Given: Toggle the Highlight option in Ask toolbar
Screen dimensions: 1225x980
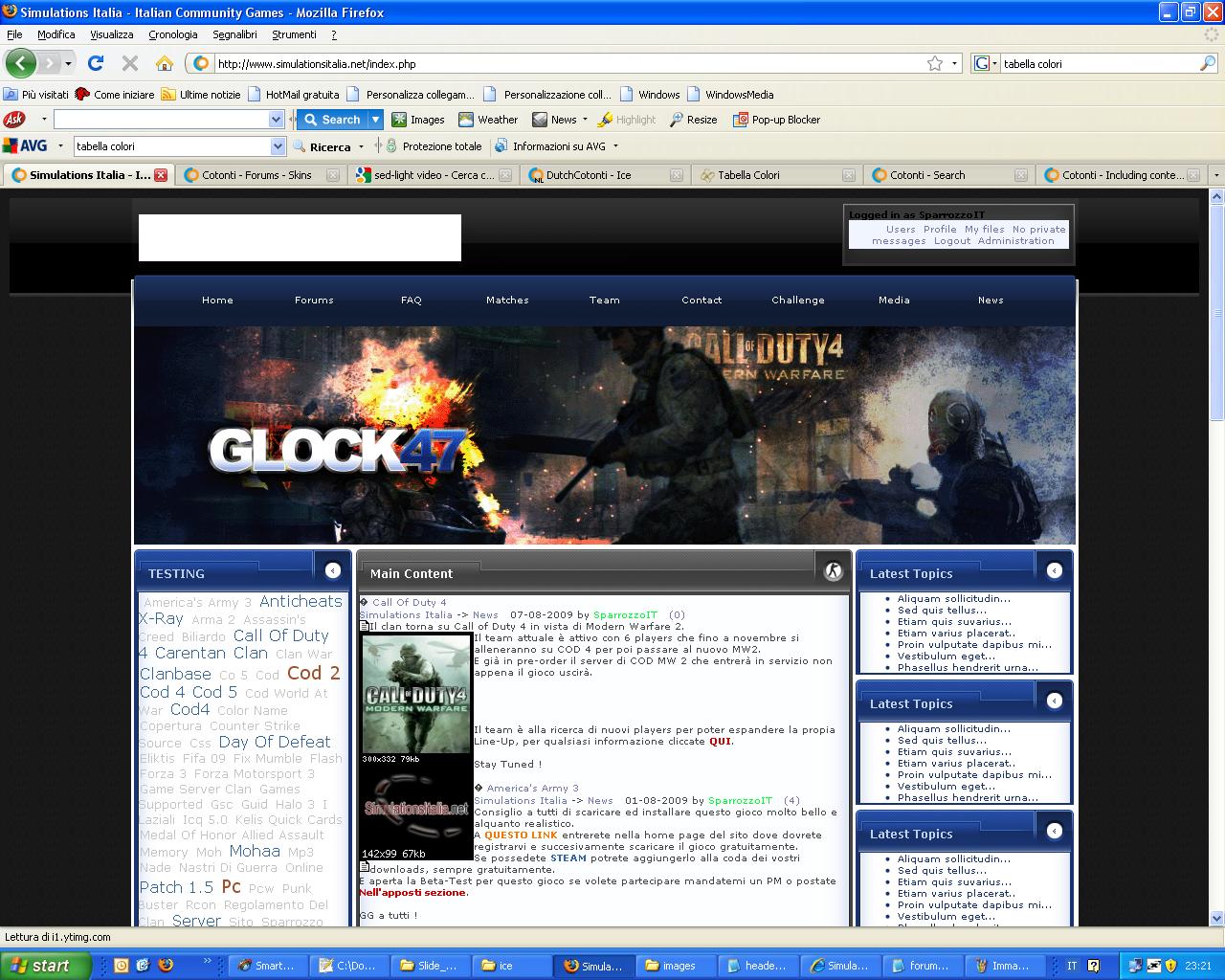Looking at the screenshot, I should 627,120.
